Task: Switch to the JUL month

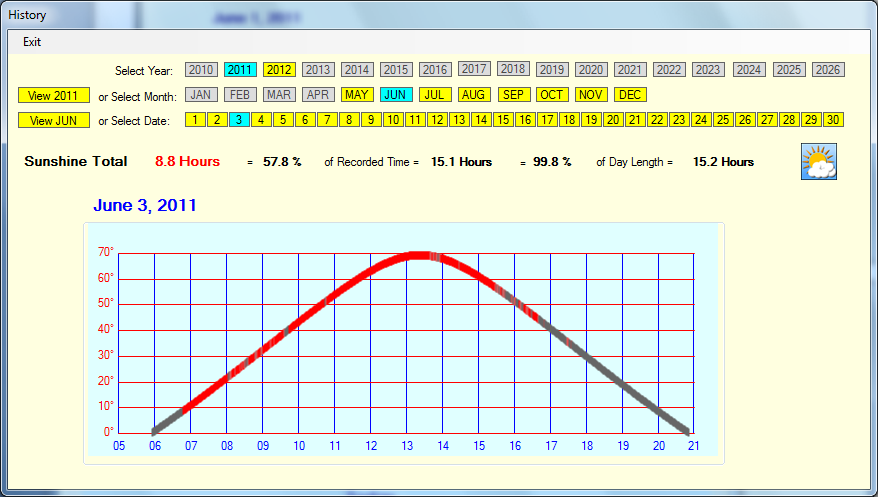Action: click(x=435, y=95)
